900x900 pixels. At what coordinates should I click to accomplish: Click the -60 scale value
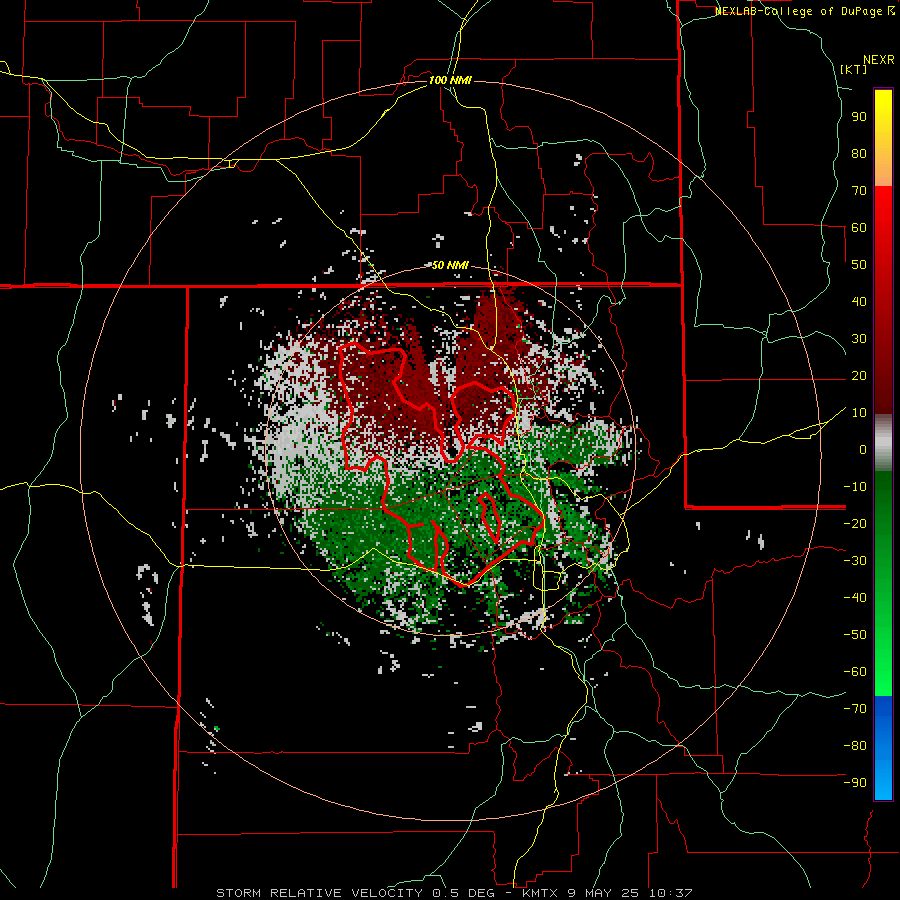[x=855, y=672]
